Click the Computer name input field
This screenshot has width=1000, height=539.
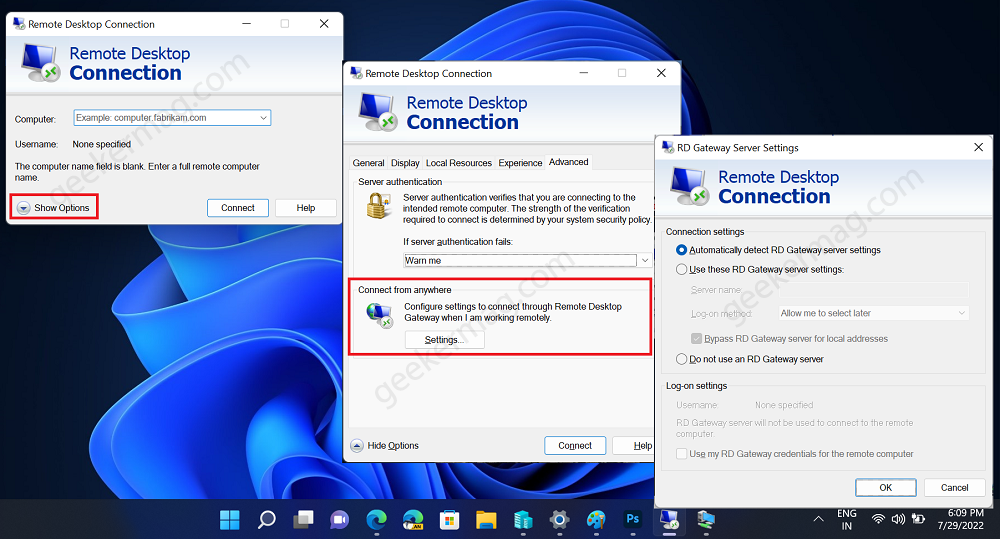coord(172,118)
